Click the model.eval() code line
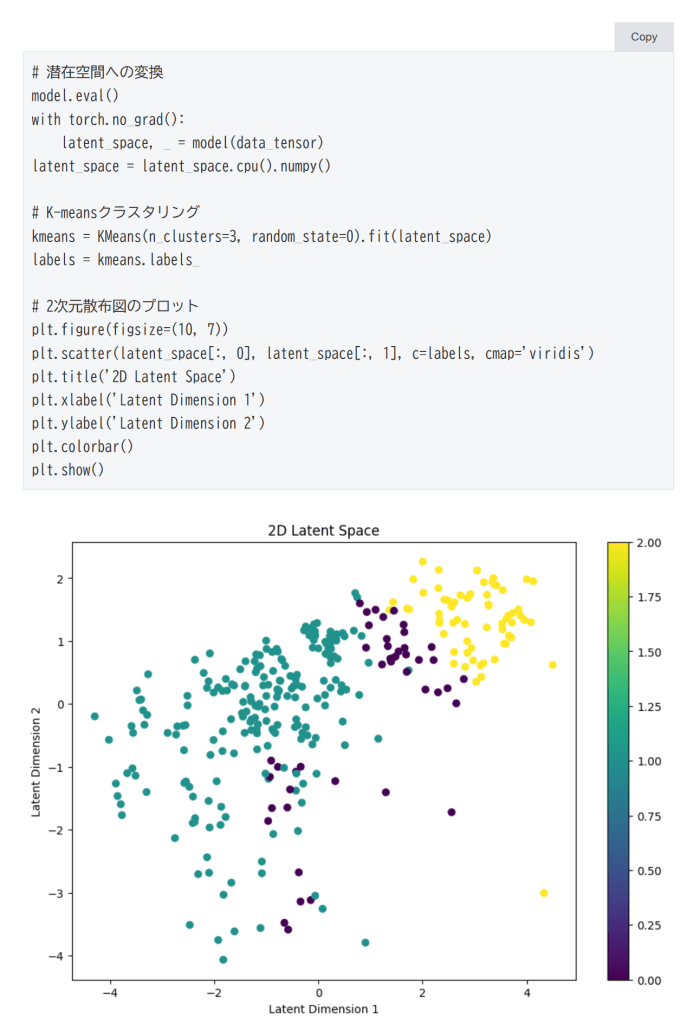This screenshot has height=1024, width=693. (x=75, y=96)
